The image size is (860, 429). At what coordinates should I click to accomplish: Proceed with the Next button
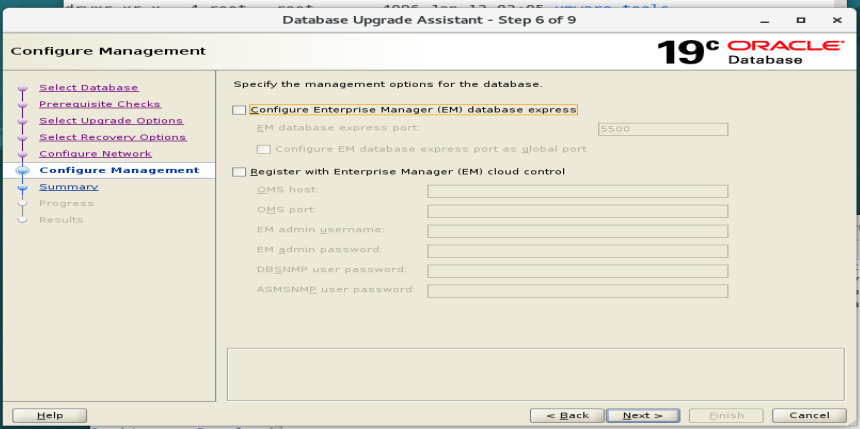643,415
